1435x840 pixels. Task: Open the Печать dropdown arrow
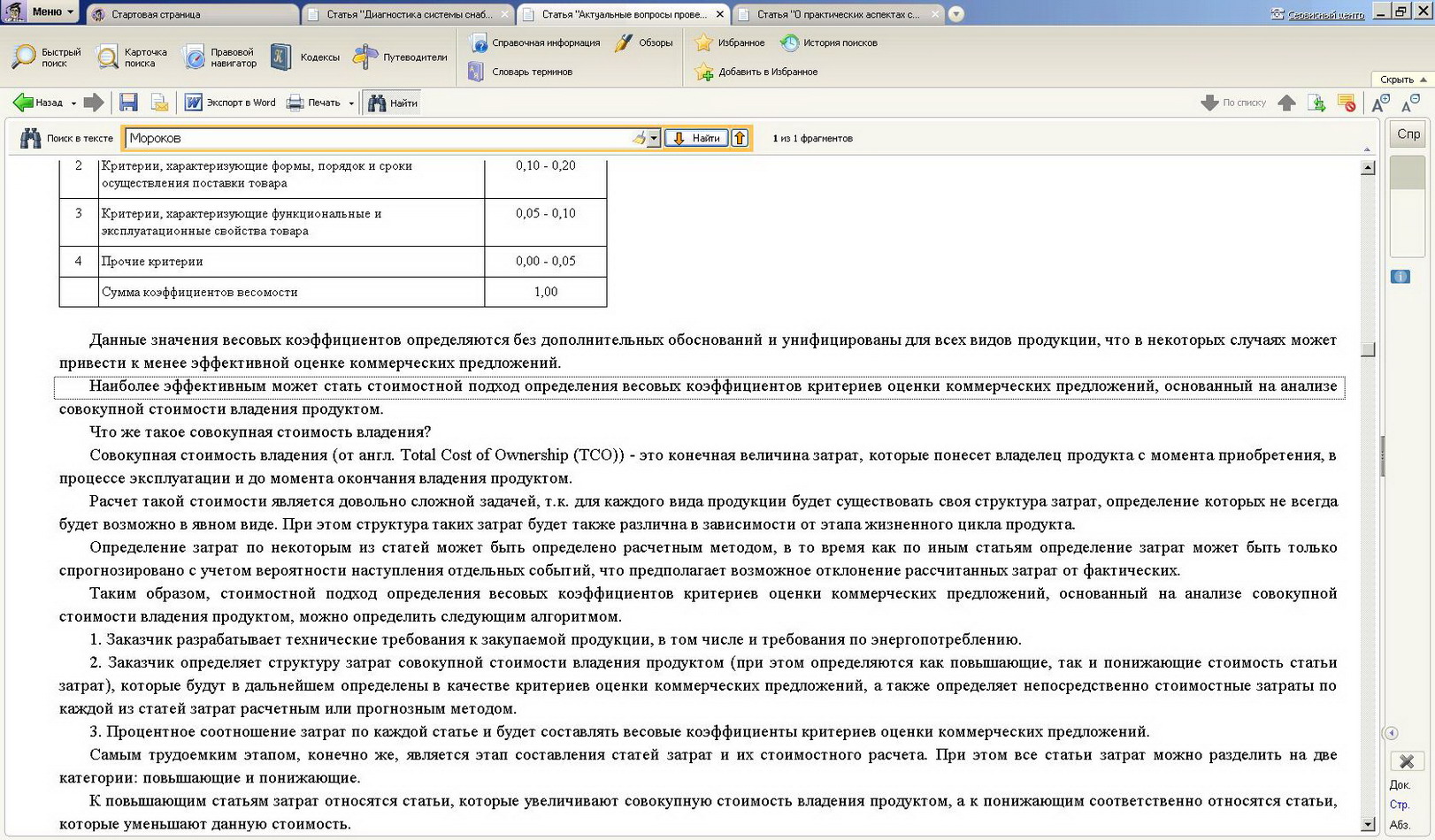(x=351, y=103)
